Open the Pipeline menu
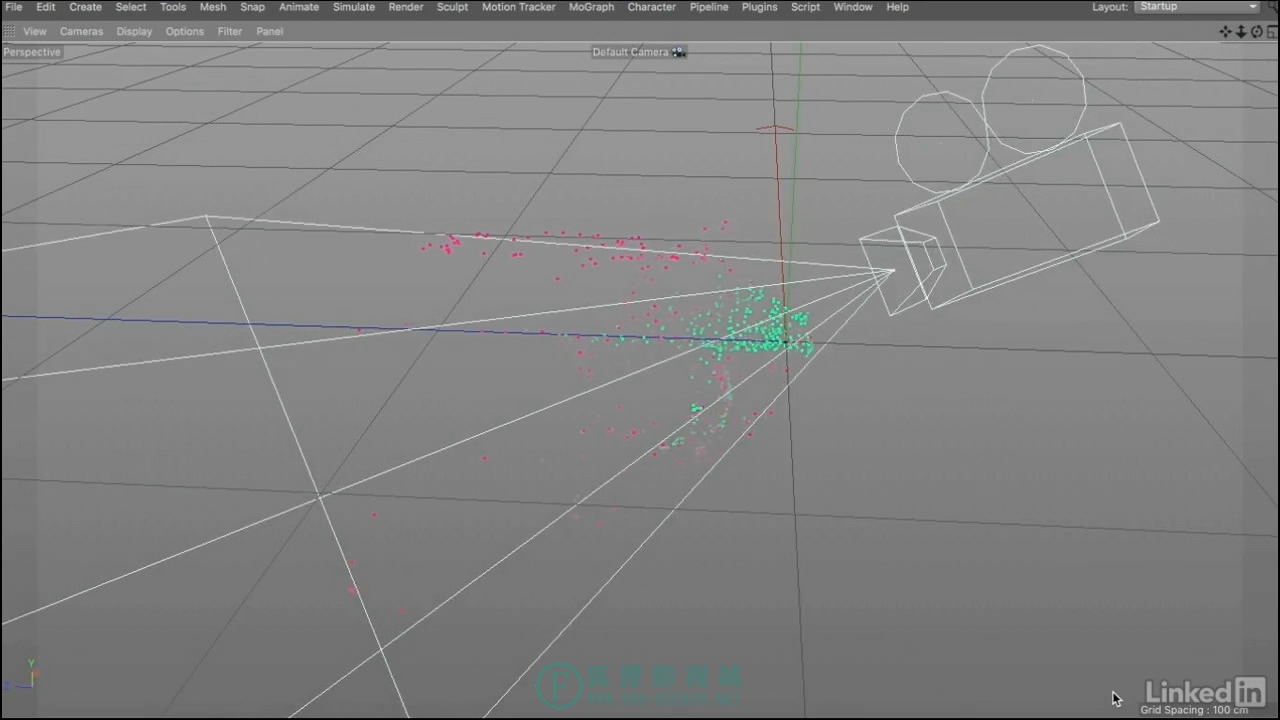Screen dimensions: 1280x720 pos(709,7)
